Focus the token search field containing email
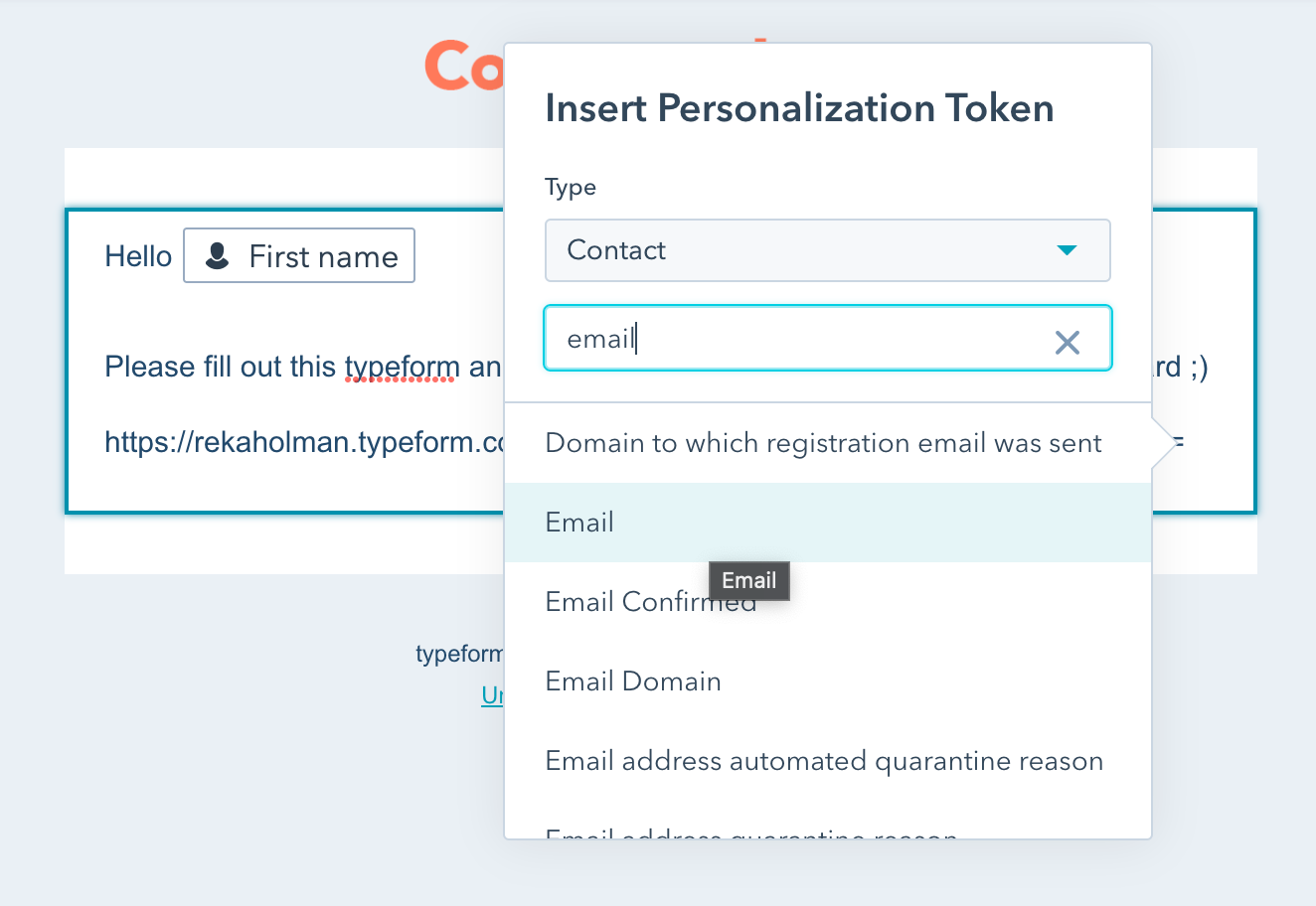This screenshot has height=906, width=1316. tap(827, 339)
